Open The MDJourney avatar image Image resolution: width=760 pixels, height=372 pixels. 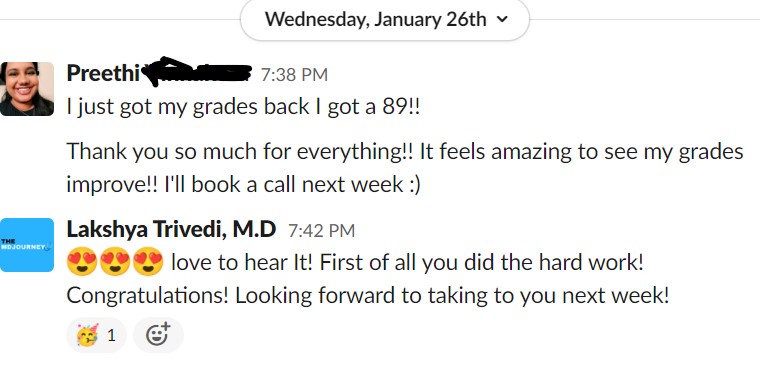[x=27, y=245]
